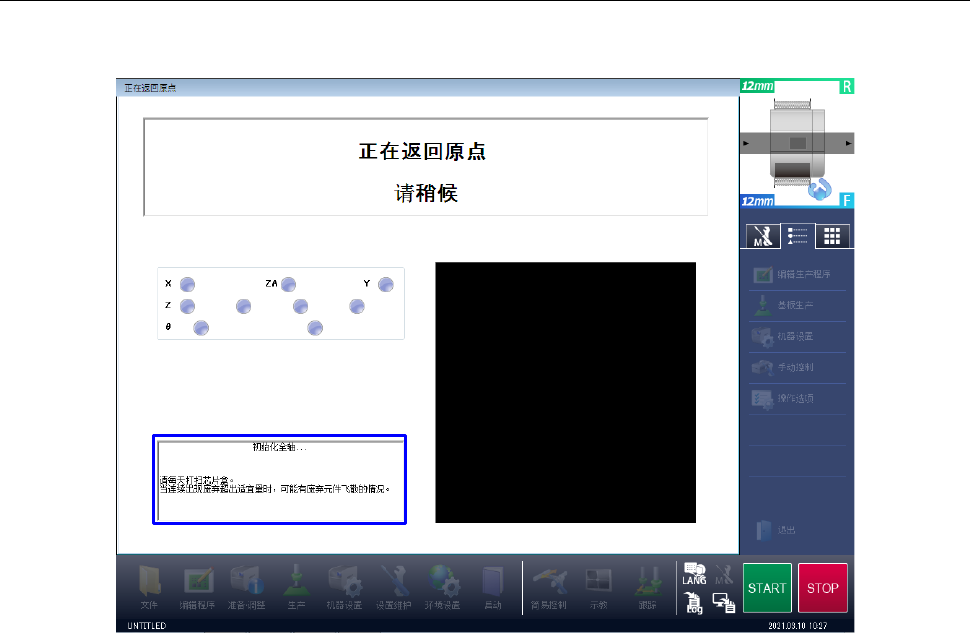Switch to the grid view tab
The height and width of the screenshot is (633, 970).
pos(832,236)
